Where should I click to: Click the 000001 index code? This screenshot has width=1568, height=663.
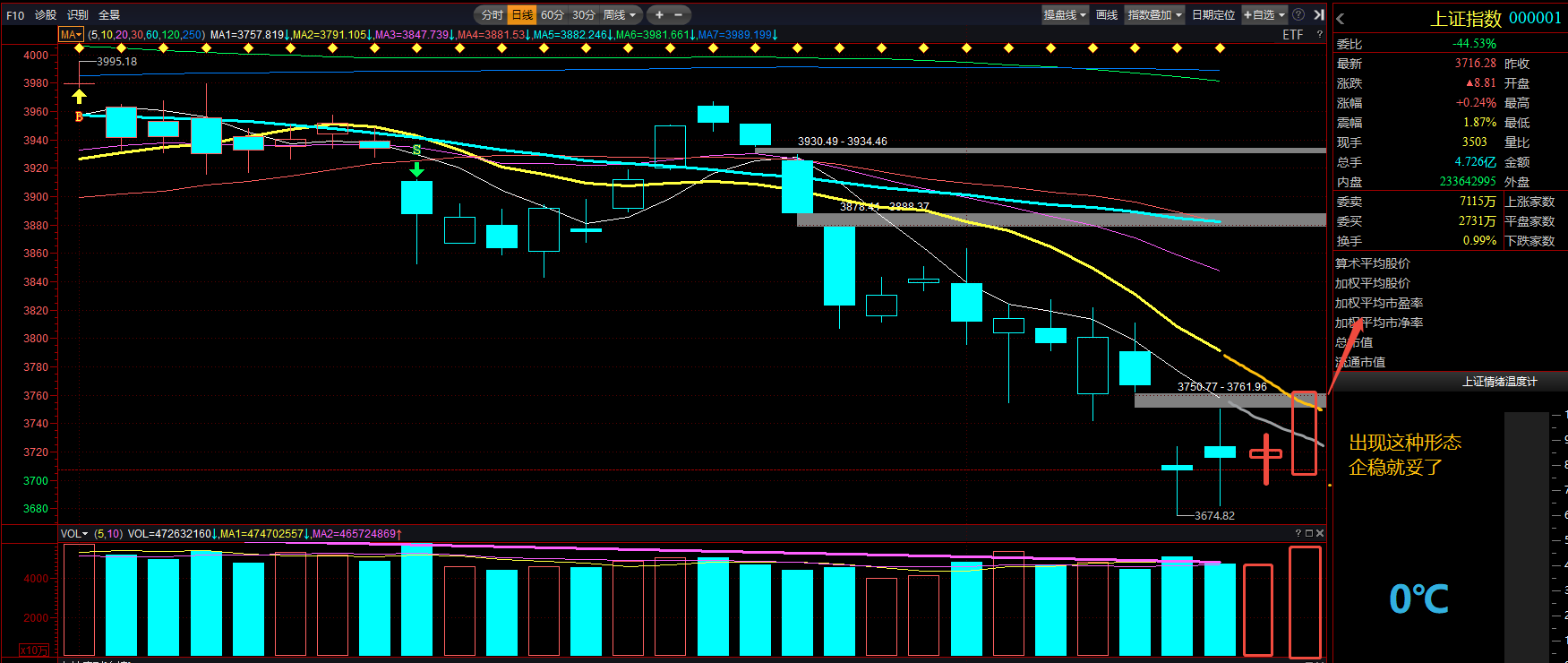pos(1535,19)
